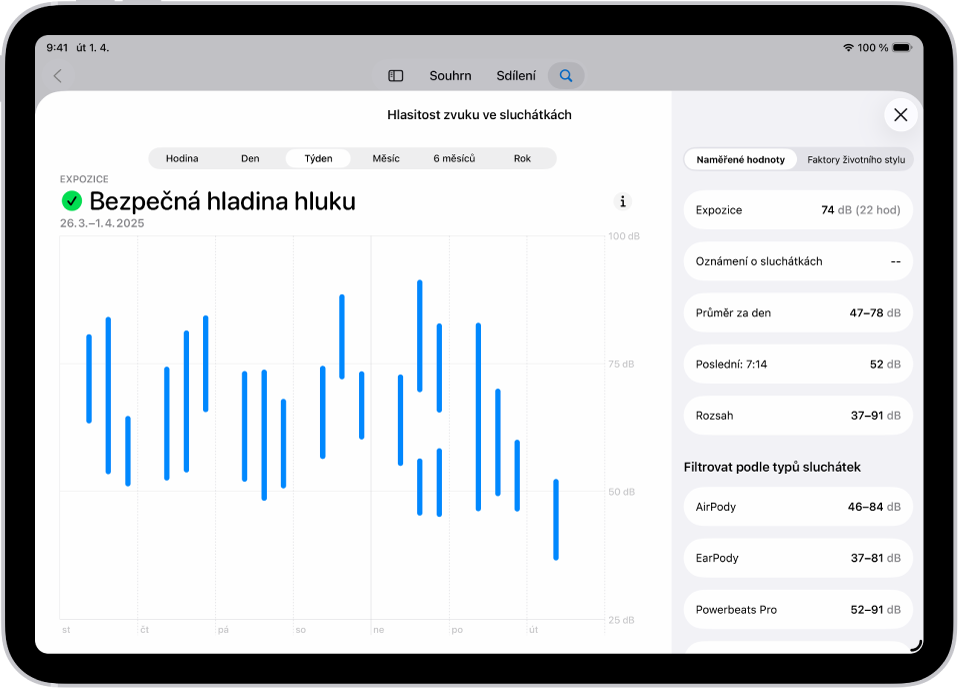This screenshot has height=689, width=960.
Task: Open the Sdílení tab
Action: pos(516,75)
